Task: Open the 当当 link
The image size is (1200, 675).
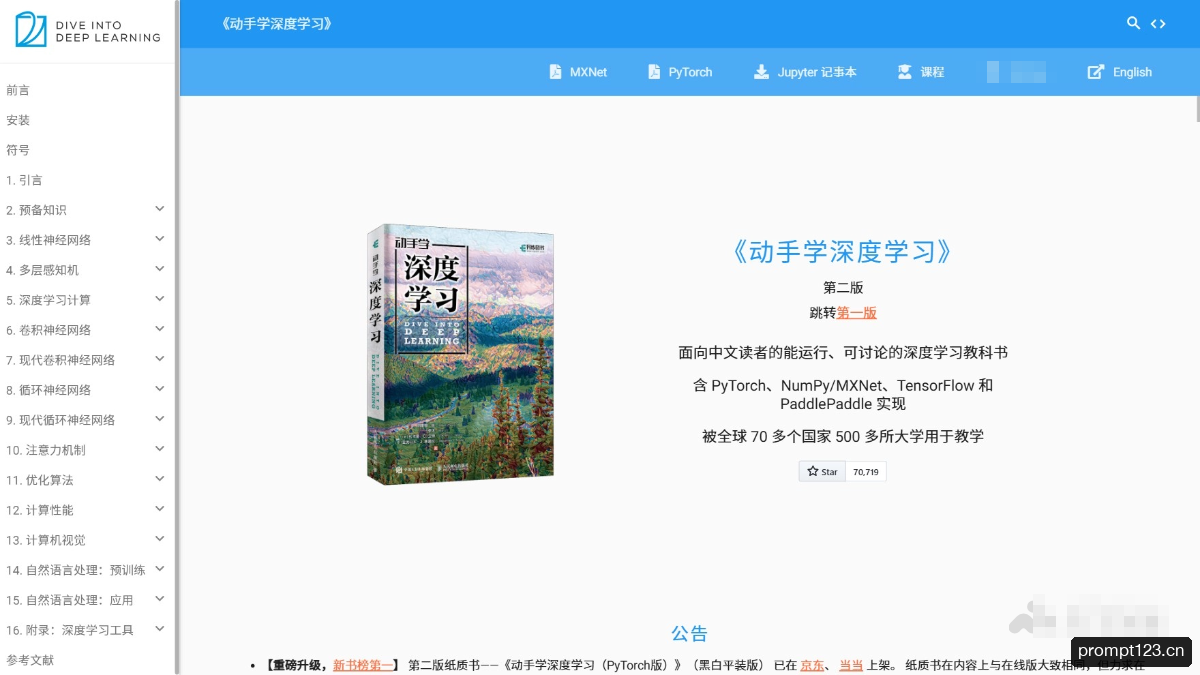Action: coord(850,665)
